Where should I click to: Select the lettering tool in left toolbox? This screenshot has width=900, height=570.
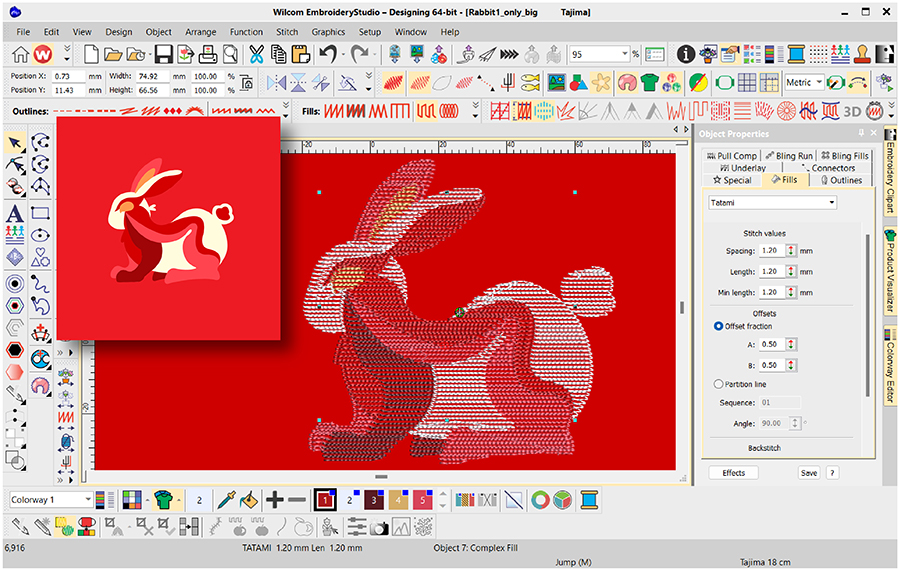[15, 214]
